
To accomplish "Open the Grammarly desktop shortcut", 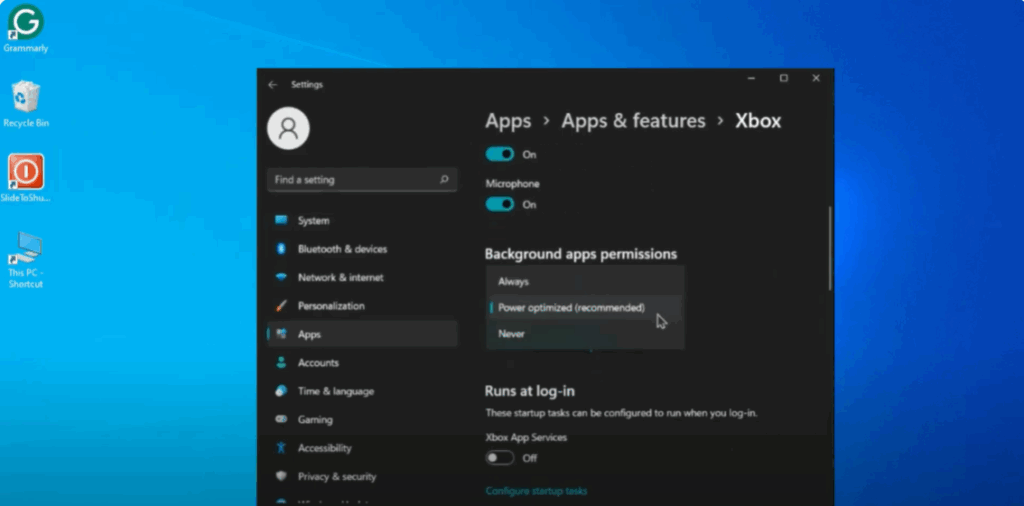I will point(25,29).
